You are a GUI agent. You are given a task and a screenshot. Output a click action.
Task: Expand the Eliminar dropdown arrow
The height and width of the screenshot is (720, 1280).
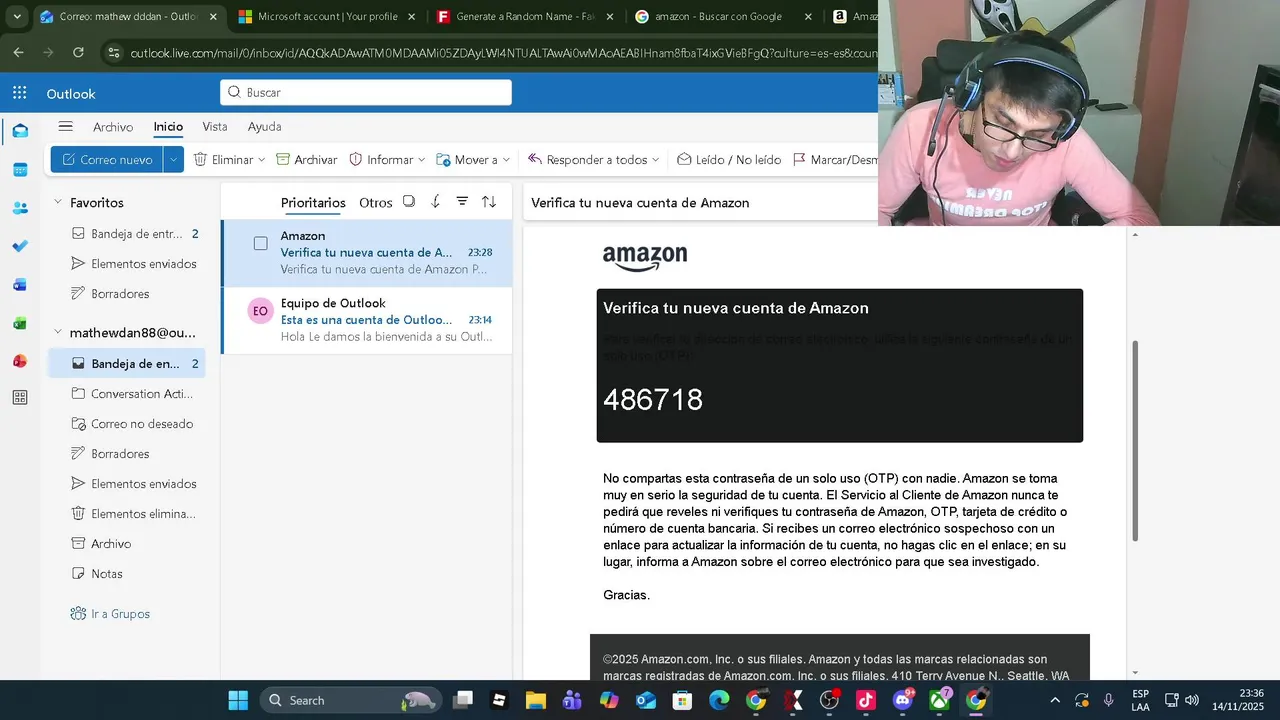(262, 160)
